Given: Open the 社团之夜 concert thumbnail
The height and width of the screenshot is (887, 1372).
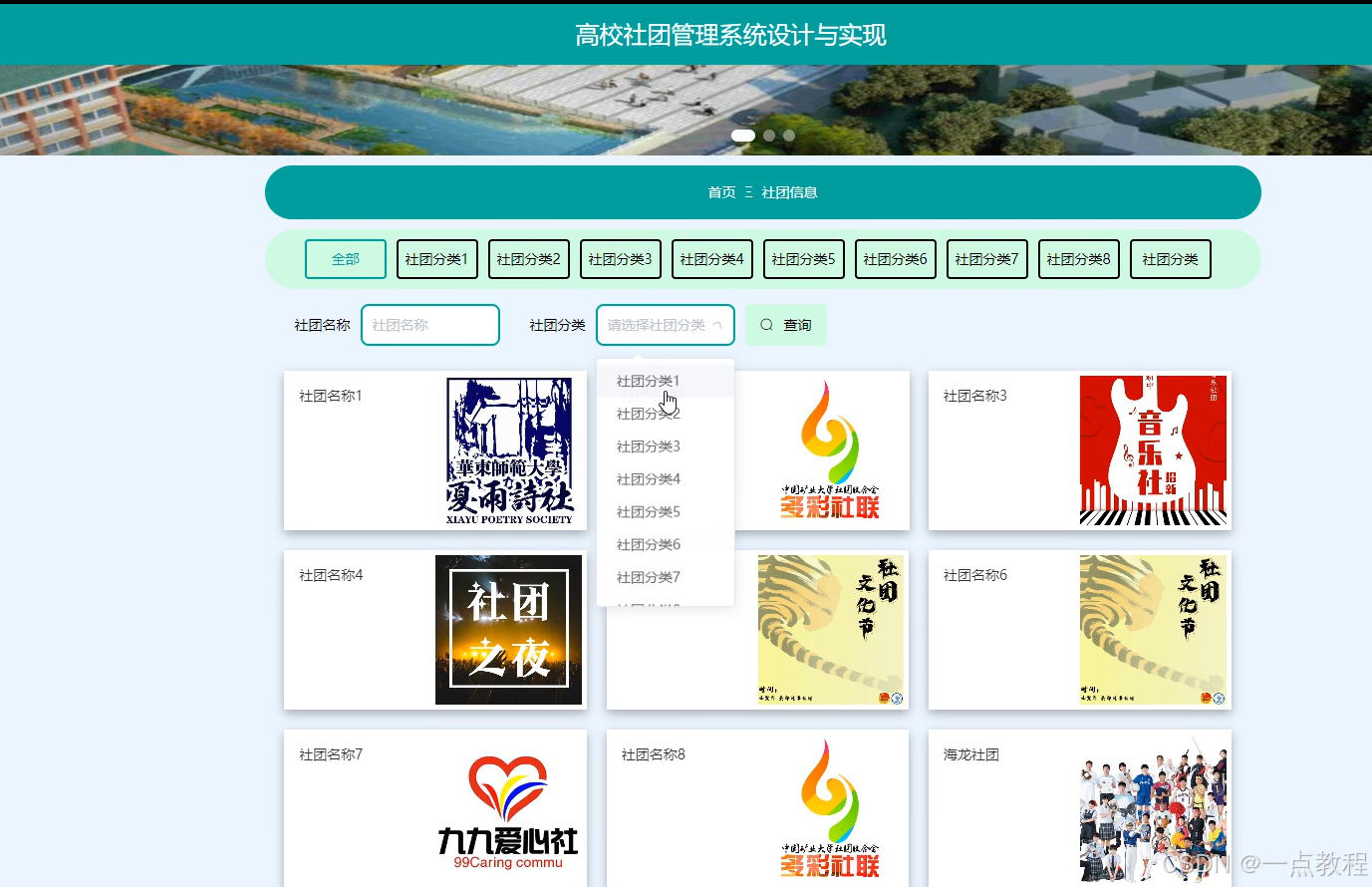Looking at the screenshot, I should (509, 630).
